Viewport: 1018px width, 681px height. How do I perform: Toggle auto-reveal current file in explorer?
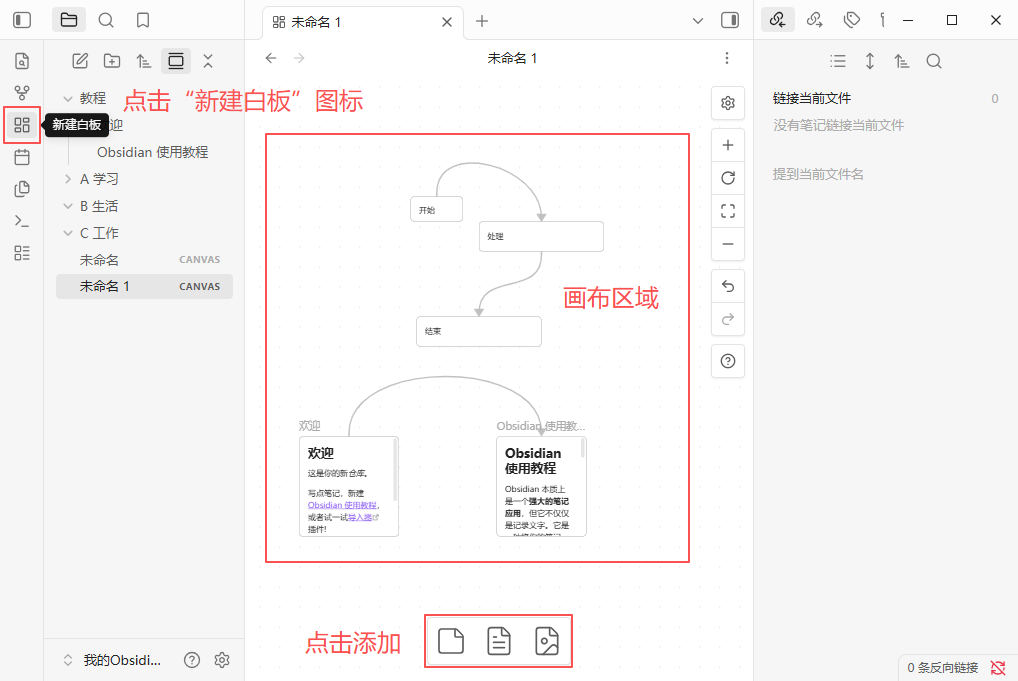tap(176, 61)
